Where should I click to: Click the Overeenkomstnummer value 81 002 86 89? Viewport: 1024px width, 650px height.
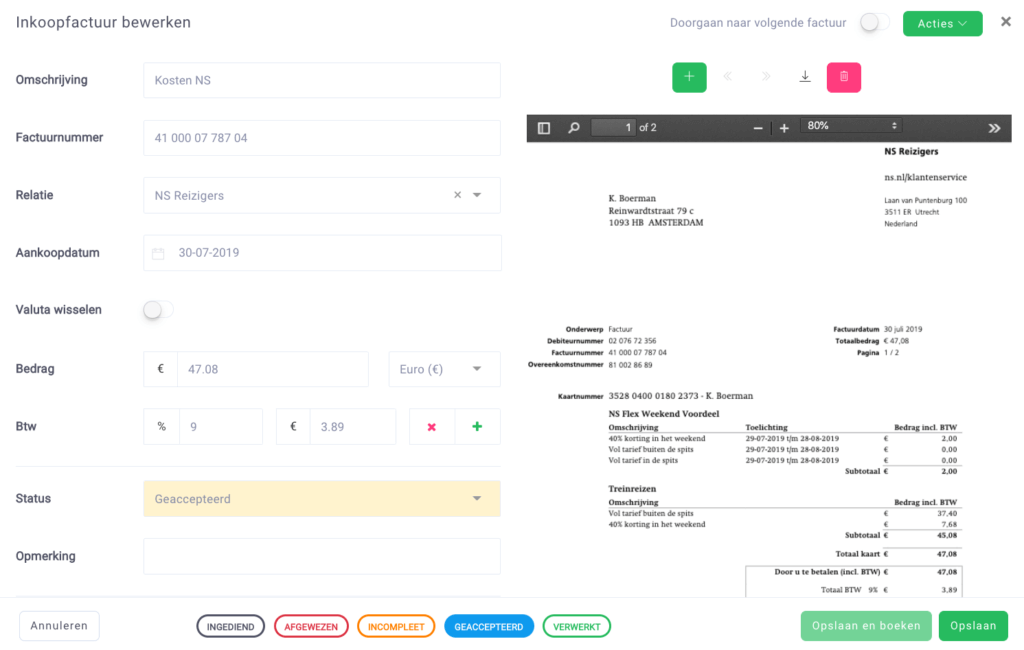pyautogui.click(x=630, y=365)
